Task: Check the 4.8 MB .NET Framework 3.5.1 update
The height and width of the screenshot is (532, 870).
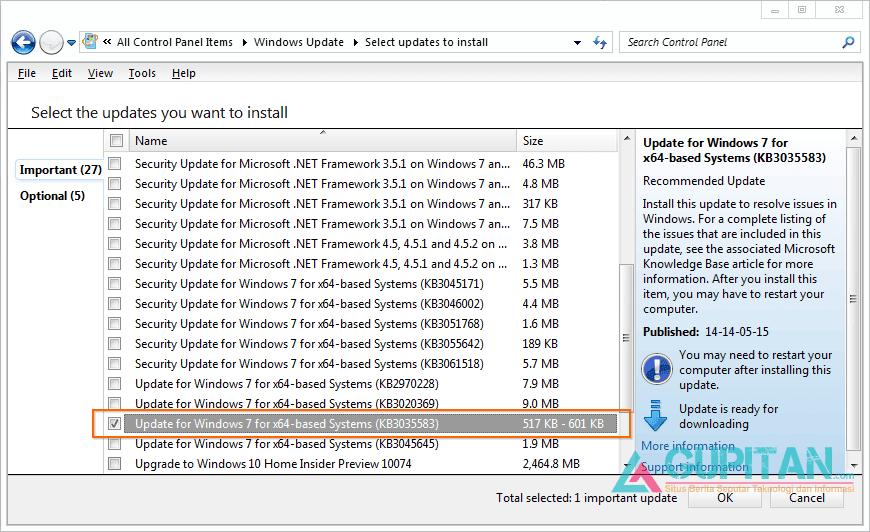Action: tap(114, 184)
